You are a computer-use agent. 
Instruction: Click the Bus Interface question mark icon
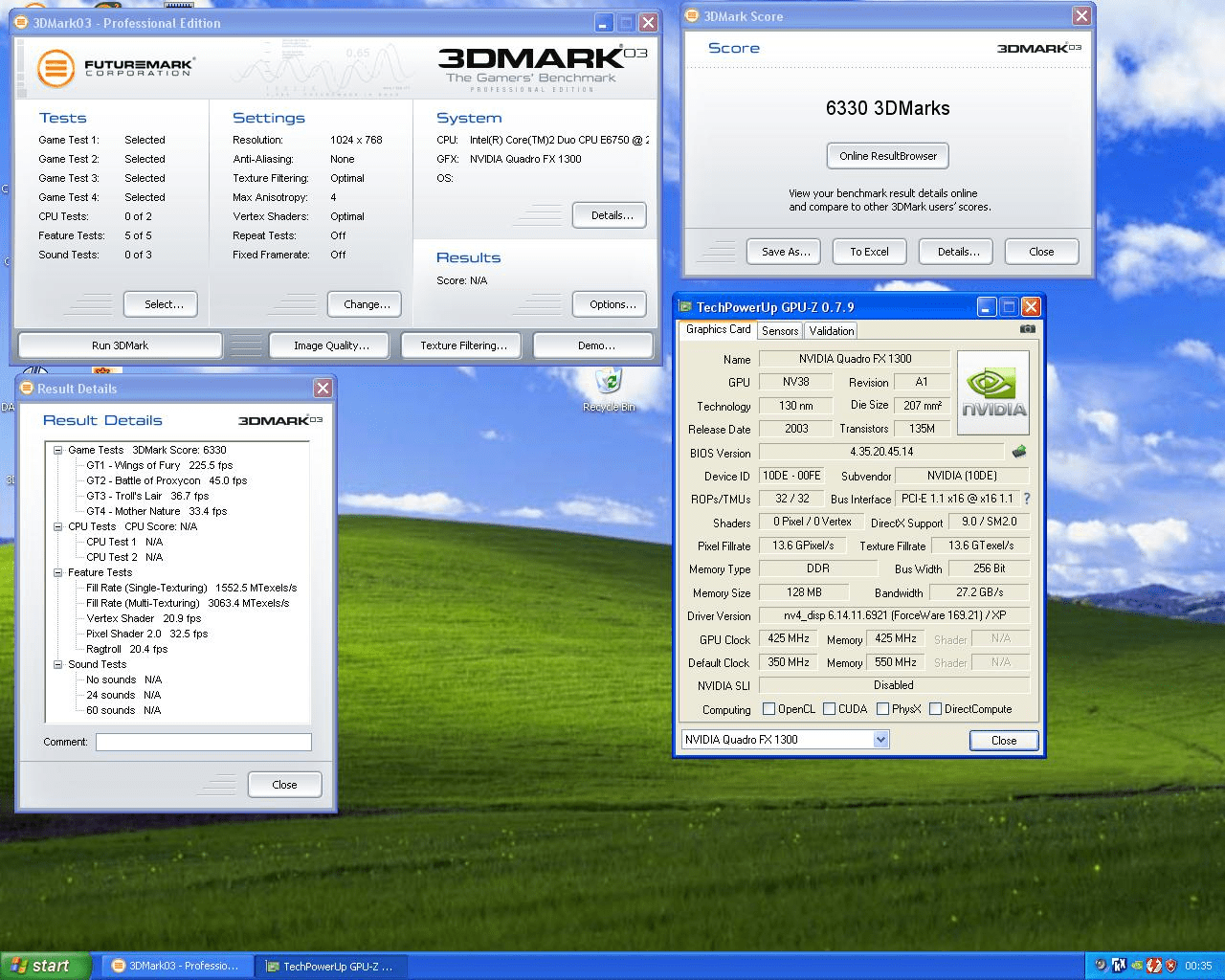tap(1027, 499)
